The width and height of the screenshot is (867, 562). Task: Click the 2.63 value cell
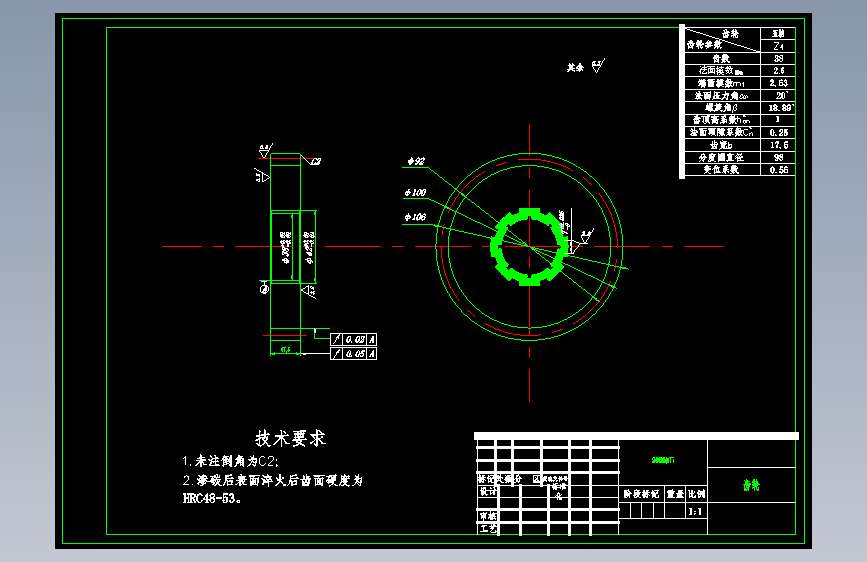[x=778, y=83]
